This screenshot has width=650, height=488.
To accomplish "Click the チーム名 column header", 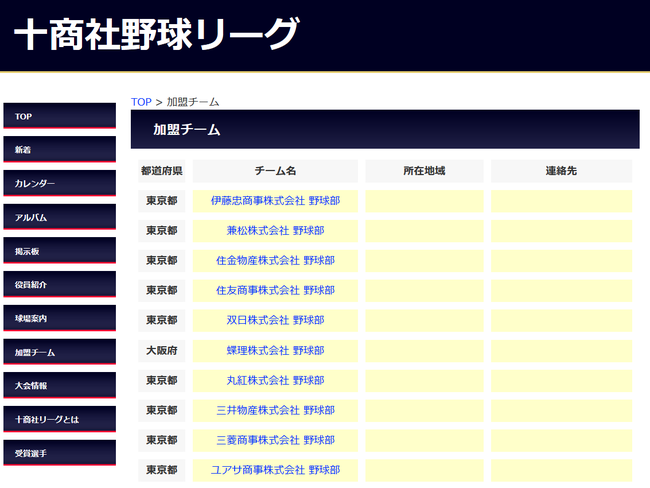I will click(275, 171).
